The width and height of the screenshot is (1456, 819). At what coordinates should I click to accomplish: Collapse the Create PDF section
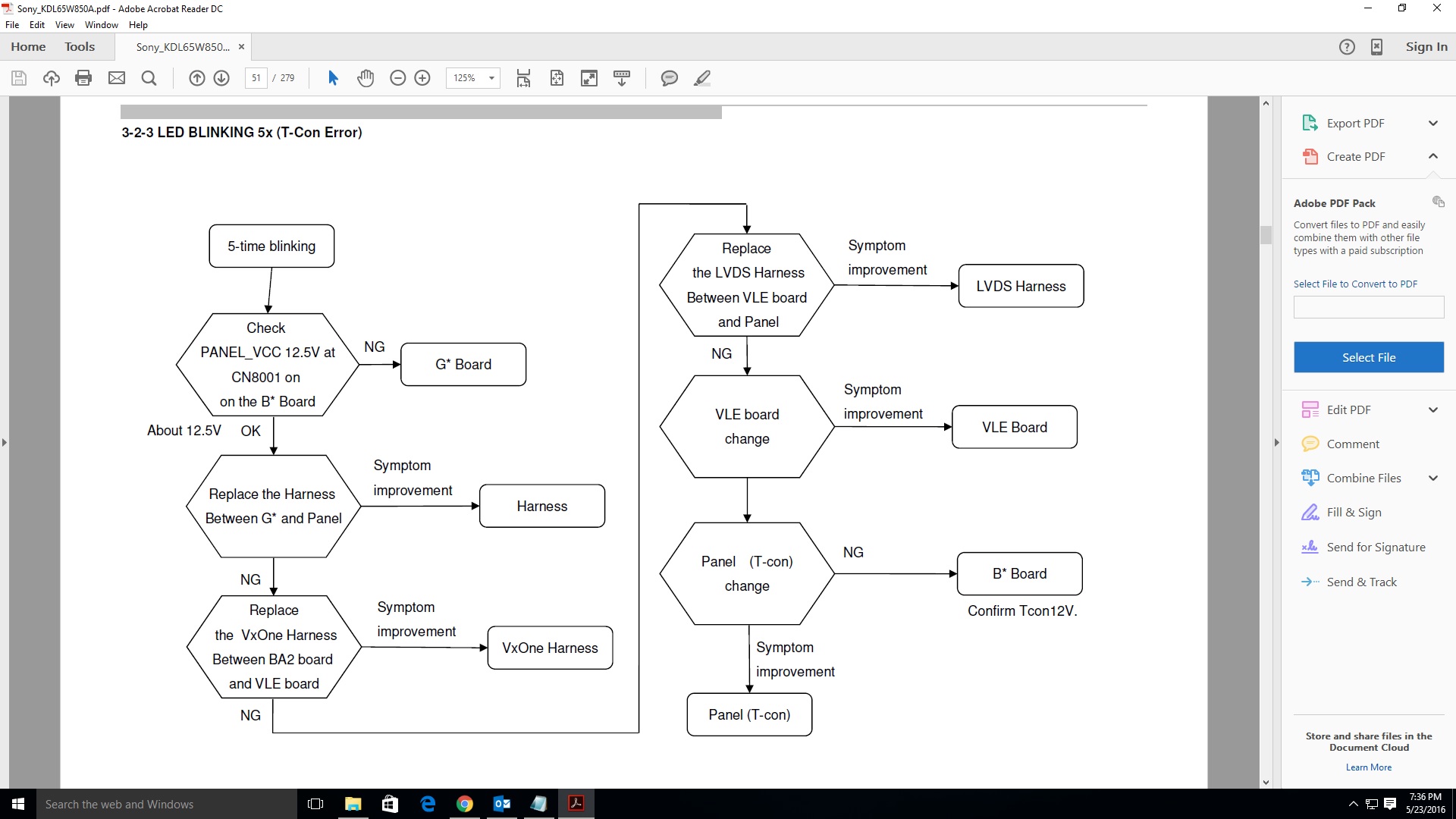(x=1432, y=156)
